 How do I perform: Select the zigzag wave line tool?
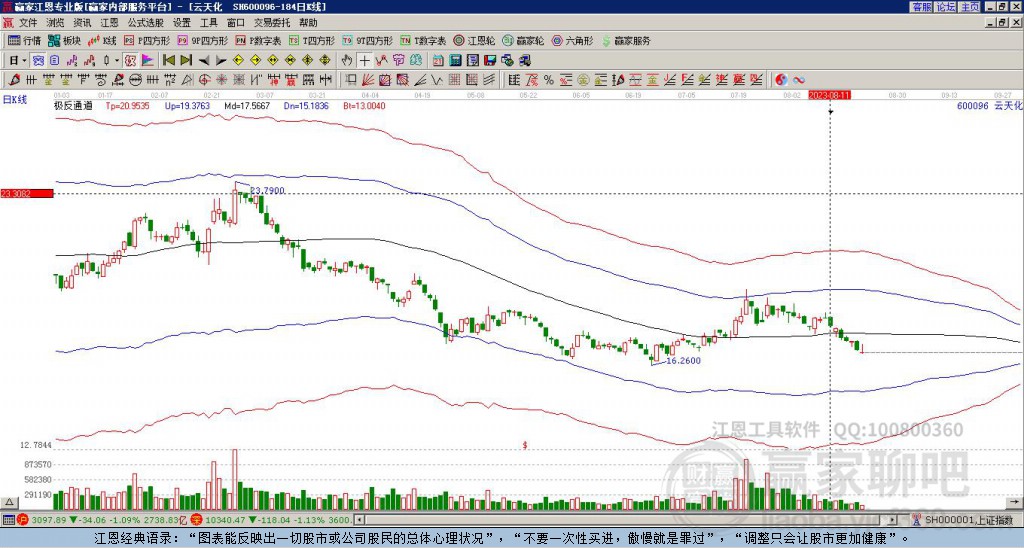[437, 80]
